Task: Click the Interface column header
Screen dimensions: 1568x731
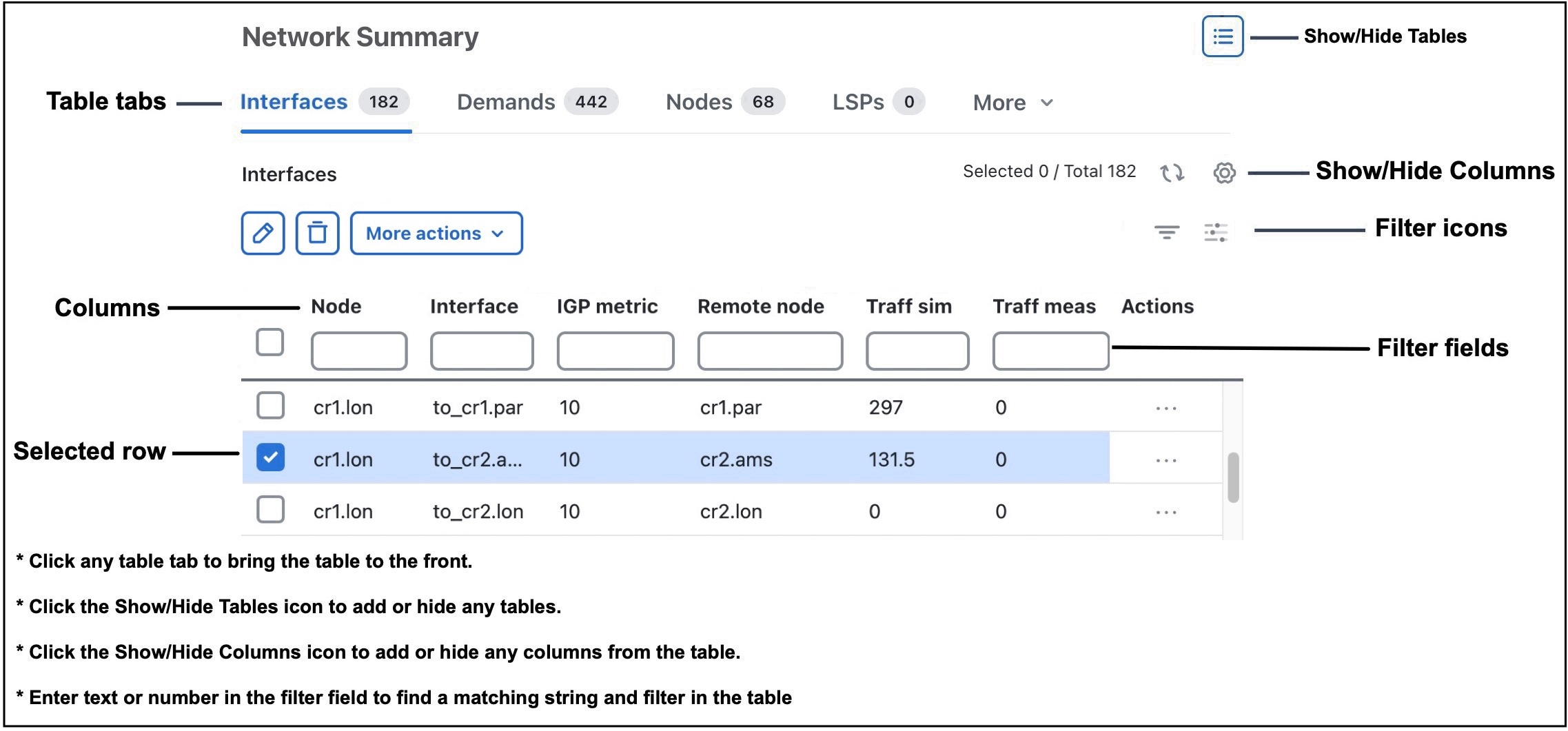Action: coord(474,307)
